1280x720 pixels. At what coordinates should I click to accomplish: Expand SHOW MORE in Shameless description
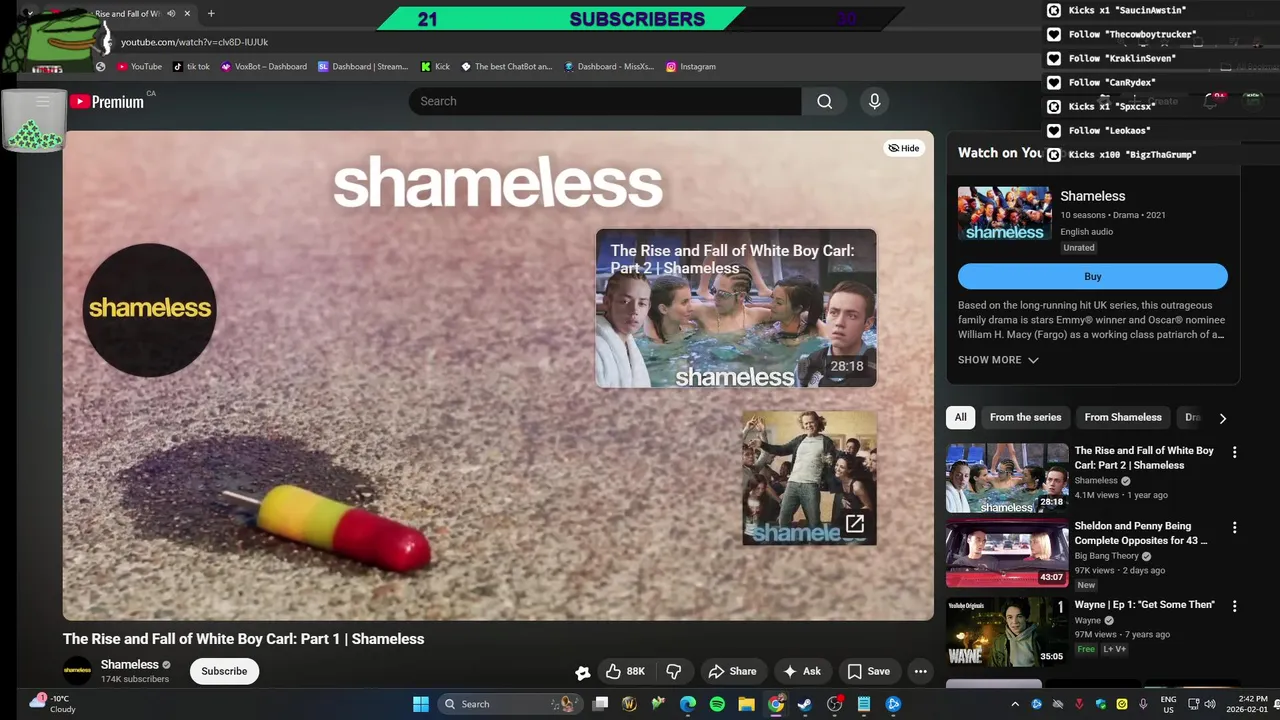click(998, 360)
